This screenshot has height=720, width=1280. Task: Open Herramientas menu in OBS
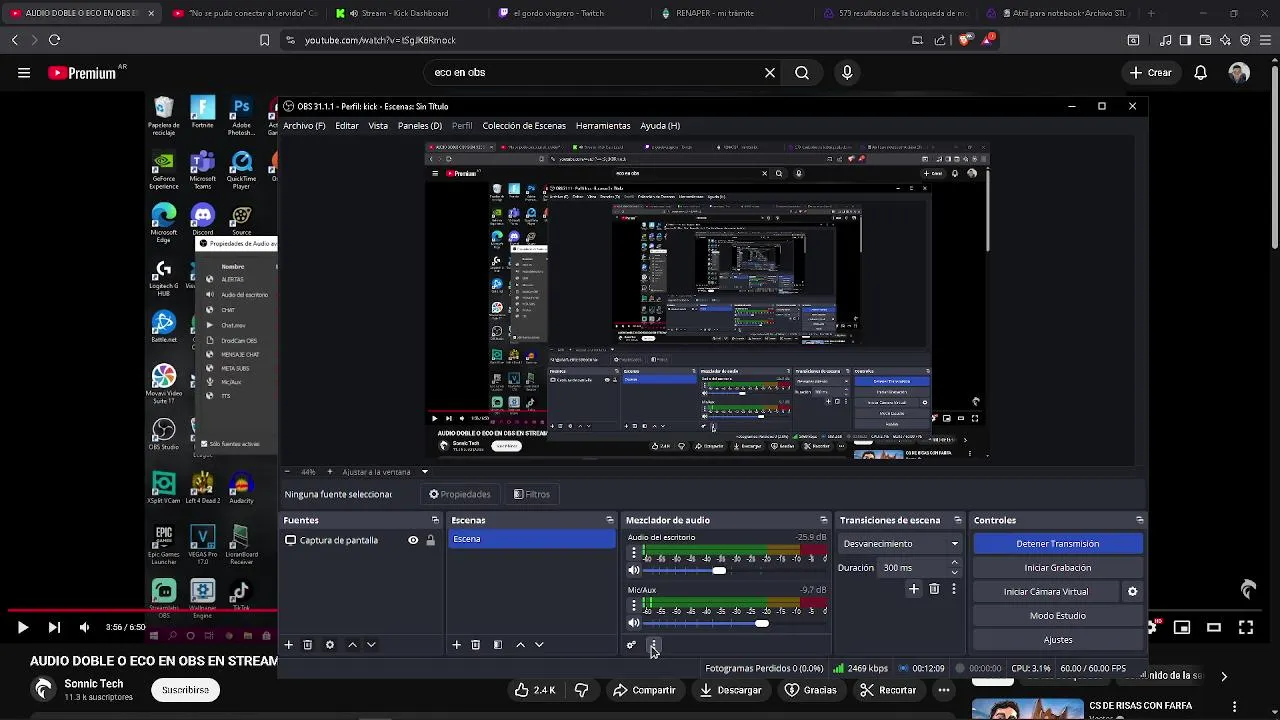603,126
